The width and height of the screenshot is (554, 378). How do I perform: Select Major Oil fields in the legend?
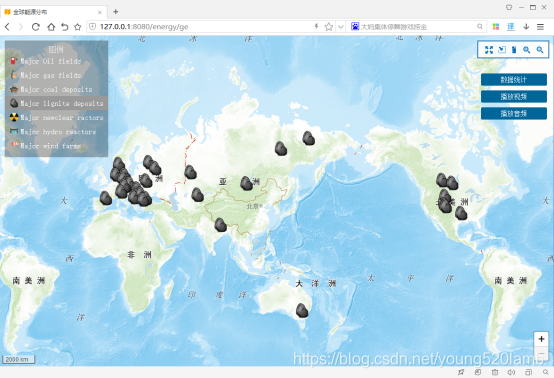(57, 61)
